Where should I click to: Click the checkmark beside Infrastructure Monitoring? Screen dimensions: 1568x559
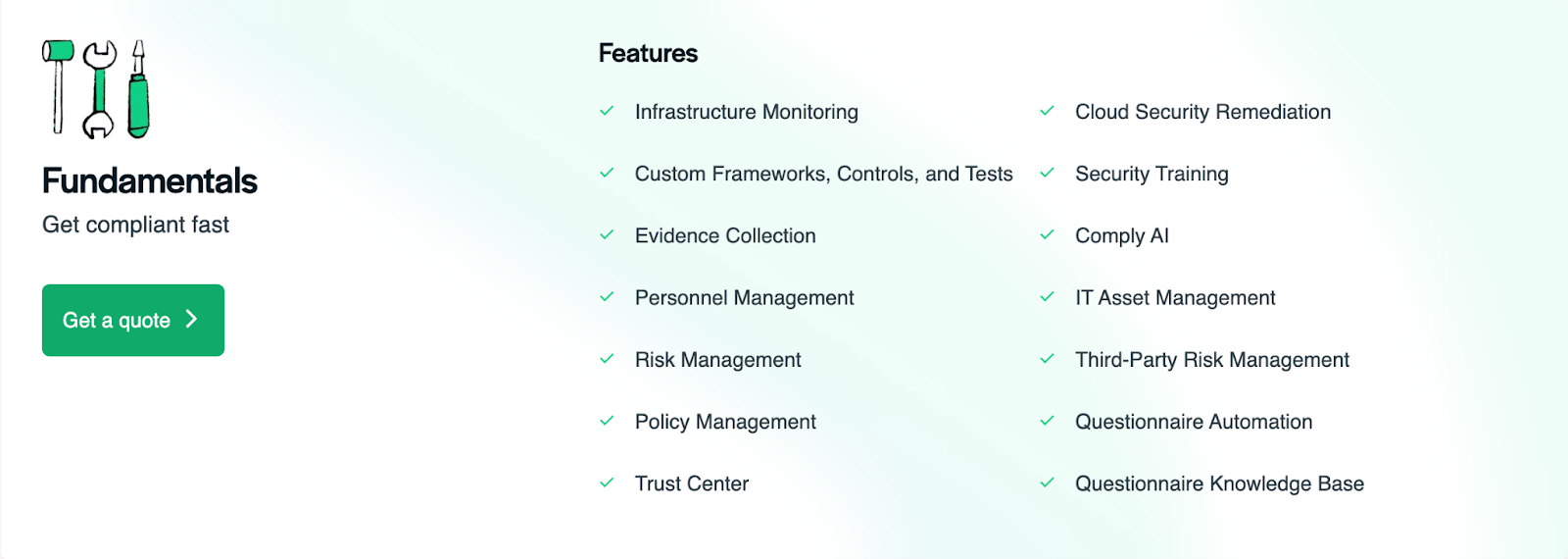point(607,112)
